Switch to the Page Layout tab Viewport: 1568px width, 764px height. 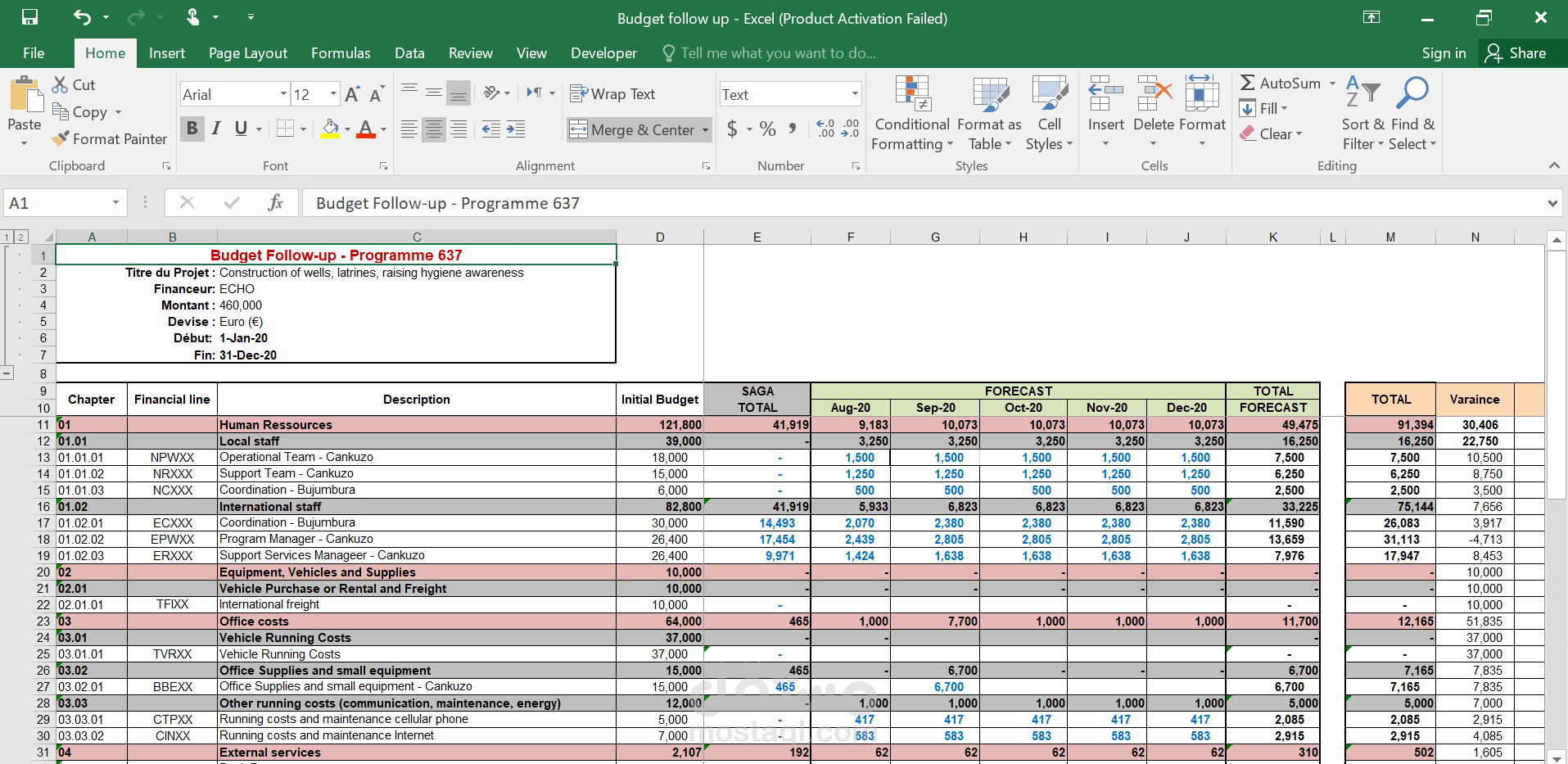[248, 53]
